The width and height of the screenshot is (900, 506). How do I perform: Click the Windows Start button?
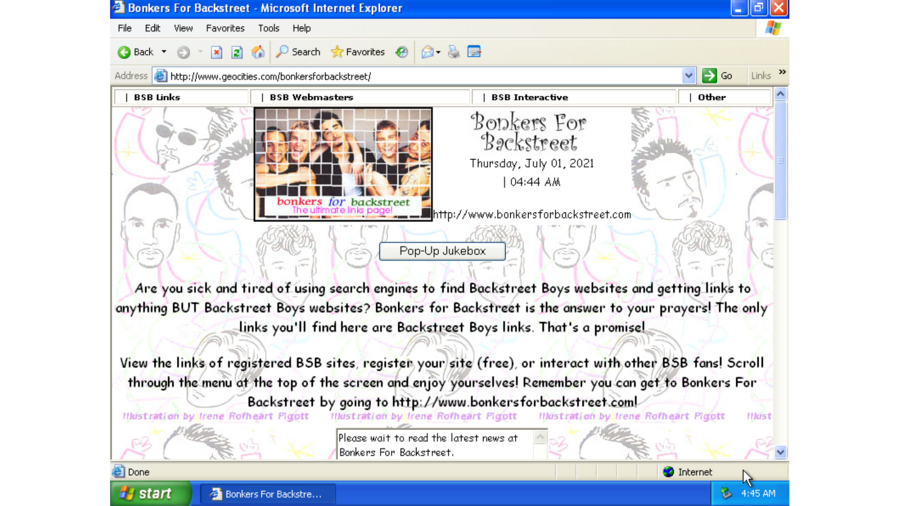pos(151,493)
